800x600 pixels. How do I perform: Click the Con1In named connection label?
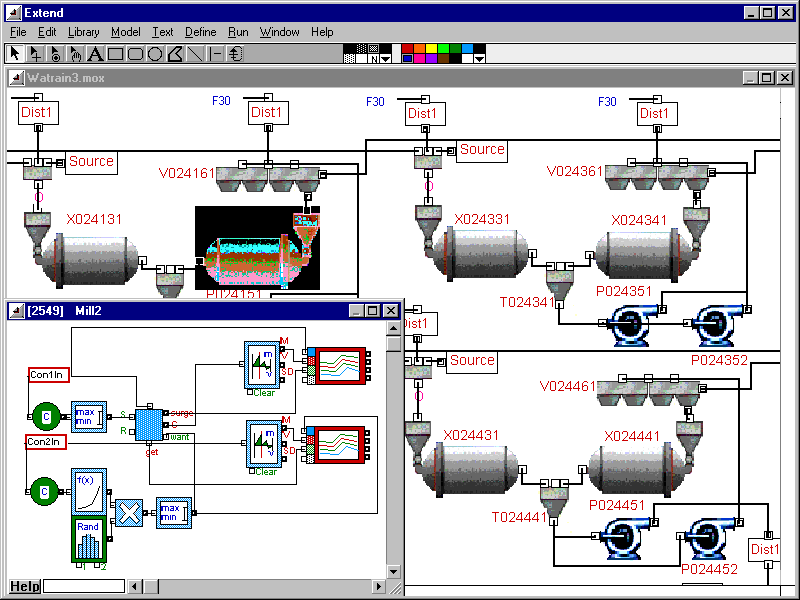tap(48, 374)
